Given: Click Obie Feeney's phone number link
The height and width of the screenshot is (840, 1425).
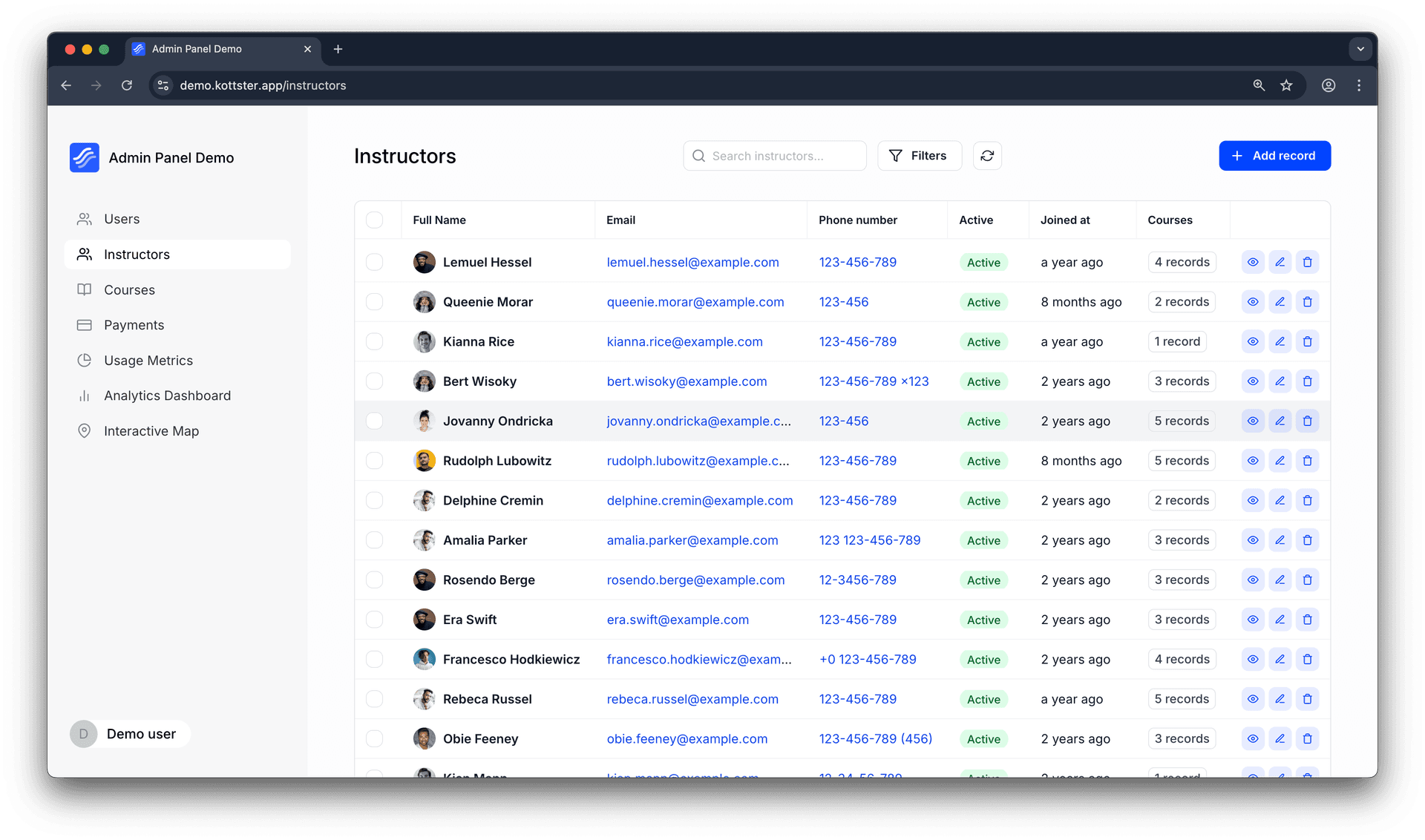Looking at the screenshot, I should [875, 738].
